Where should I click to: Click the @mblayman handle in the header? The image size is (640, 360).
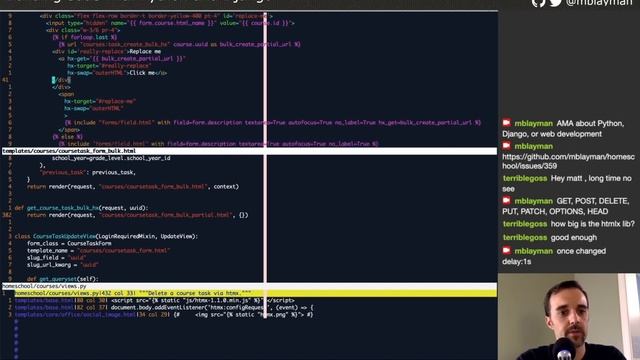point(599,3)
